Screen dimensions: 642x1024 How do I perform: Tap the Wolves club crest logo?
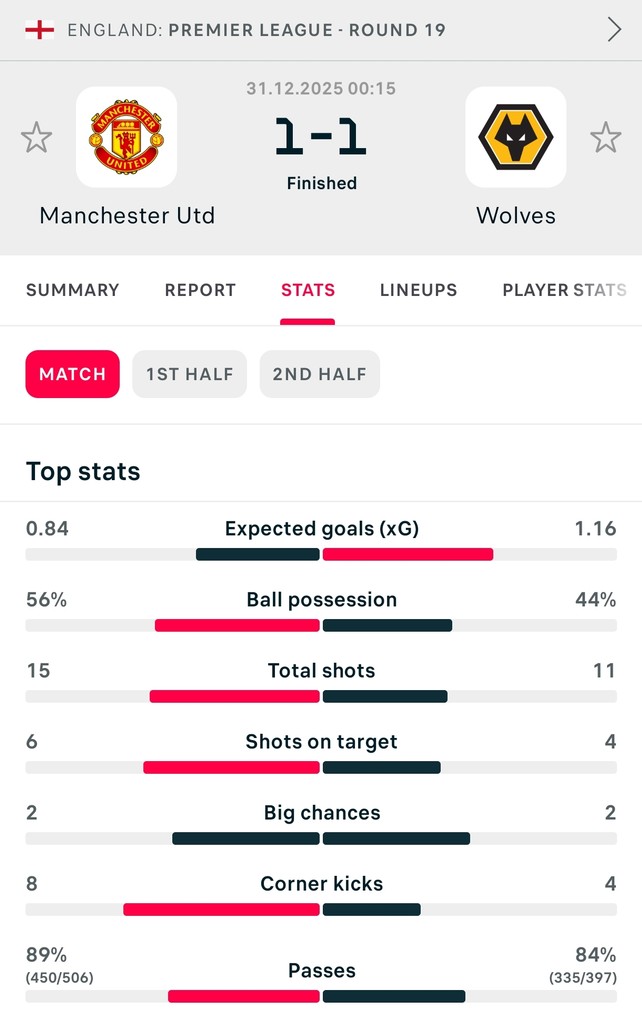[515, 137]
